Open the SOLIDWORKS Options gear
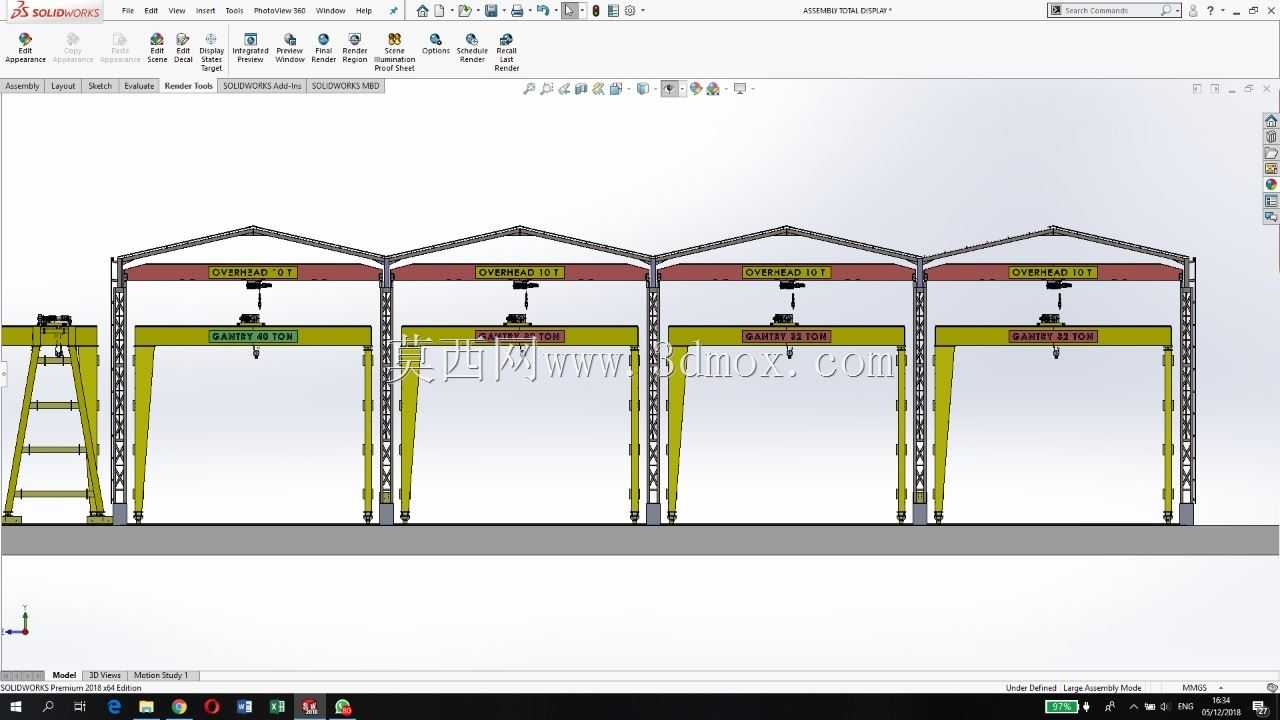 (630, 11)
